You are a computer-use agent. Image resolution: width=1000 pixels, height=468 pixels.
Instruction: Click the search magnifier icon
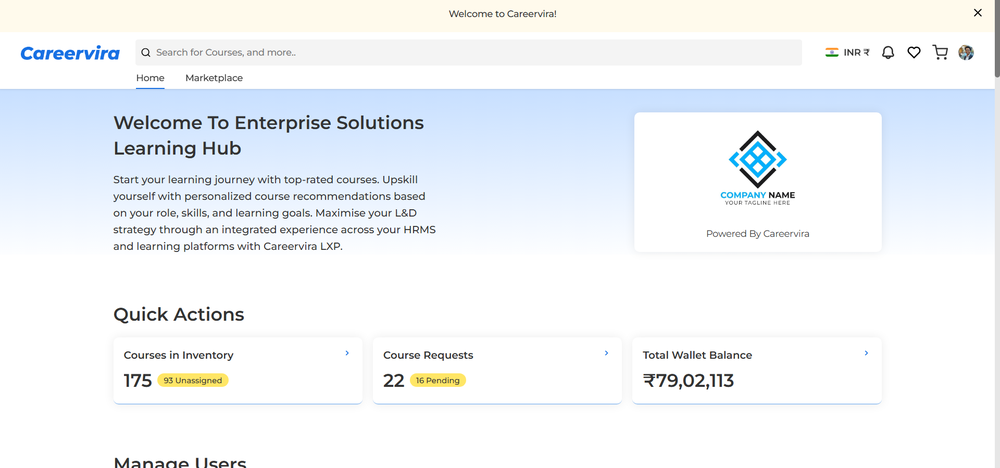tap(146, 52)
